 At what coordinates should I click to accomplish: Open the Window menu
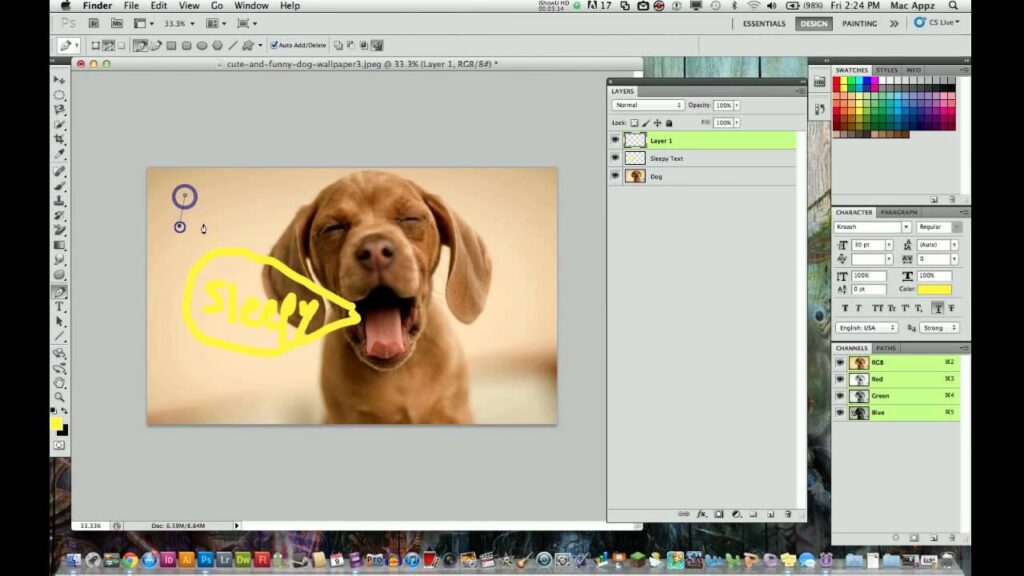[251, 6]
